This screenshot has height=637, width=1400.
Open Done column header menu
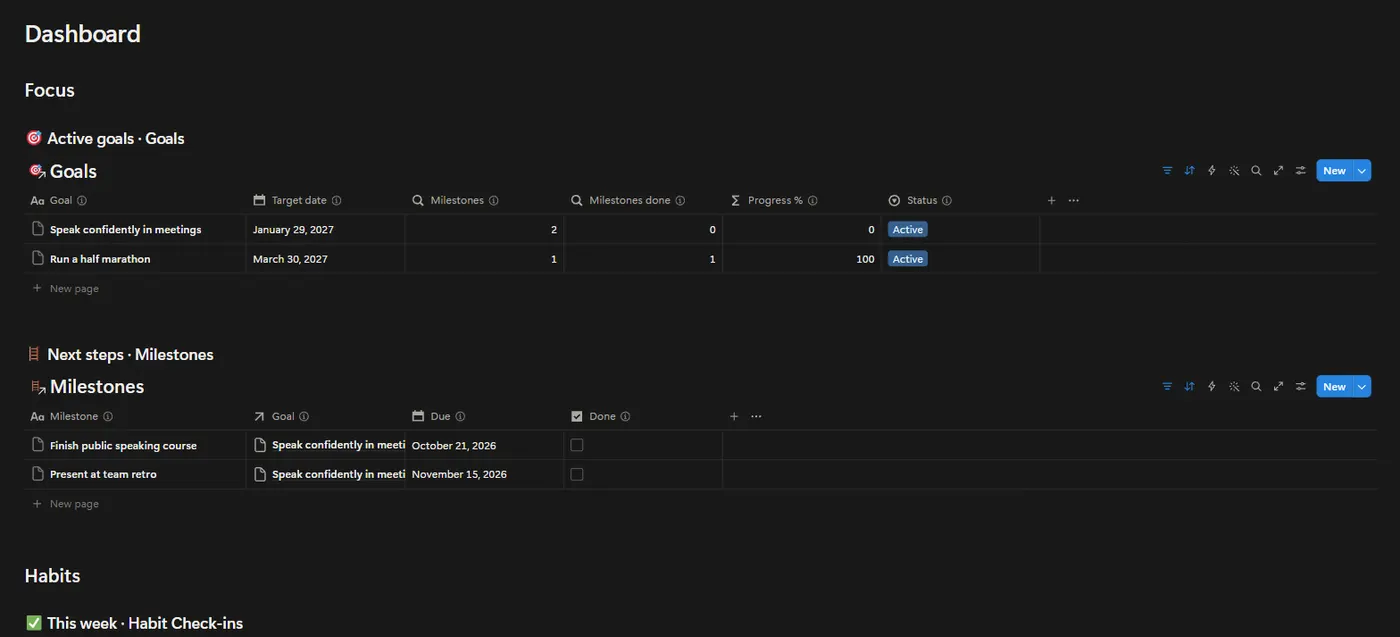[600, 417]
